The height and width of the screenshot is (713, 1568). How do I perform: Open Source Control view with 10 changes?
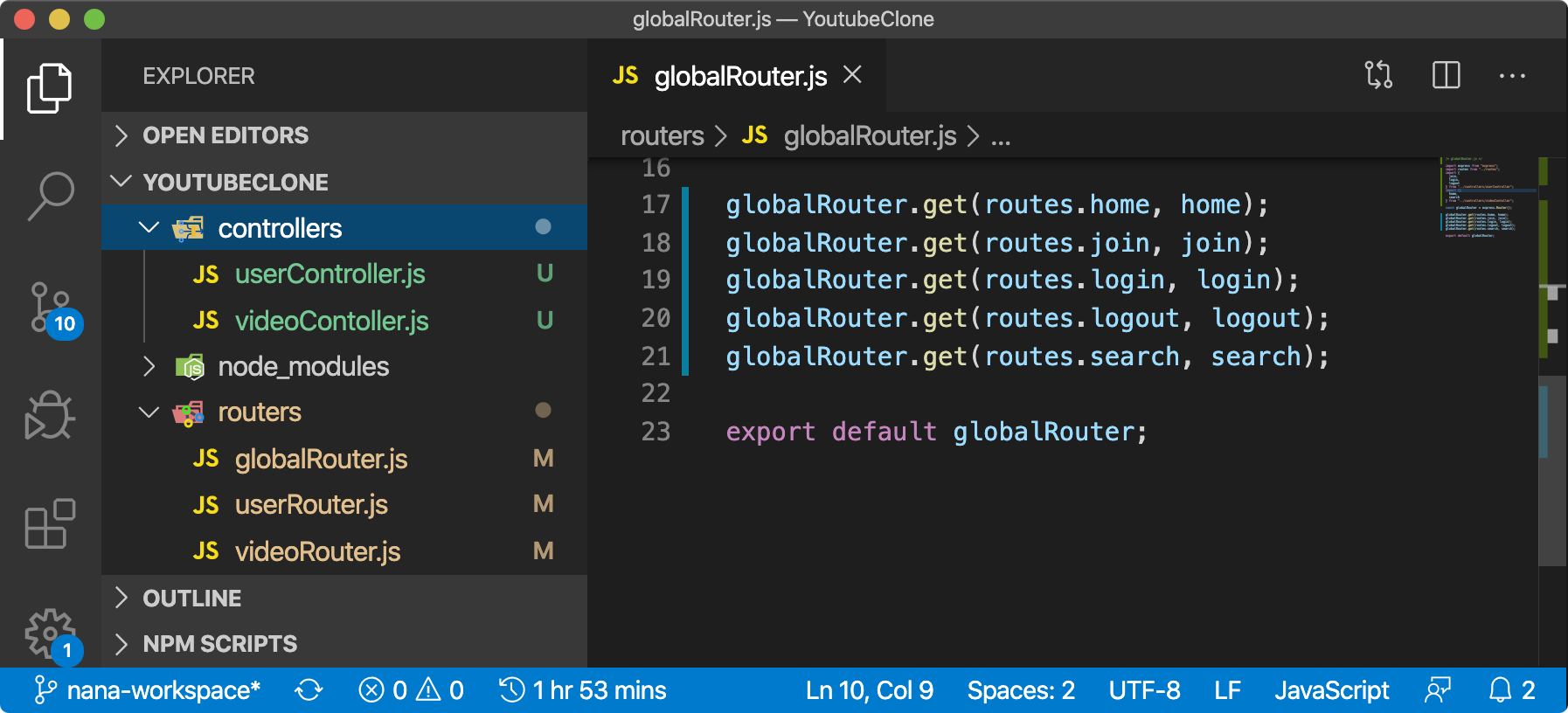[52, 309]
